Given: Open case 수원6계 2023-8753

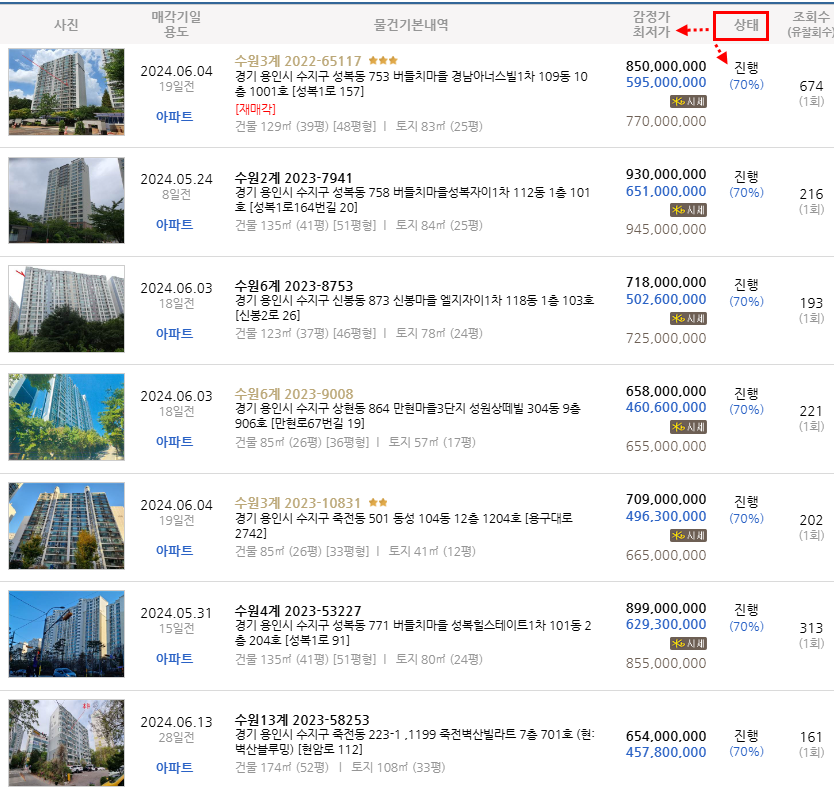Looking at the screenshot, I should click(x=294, y=286).
